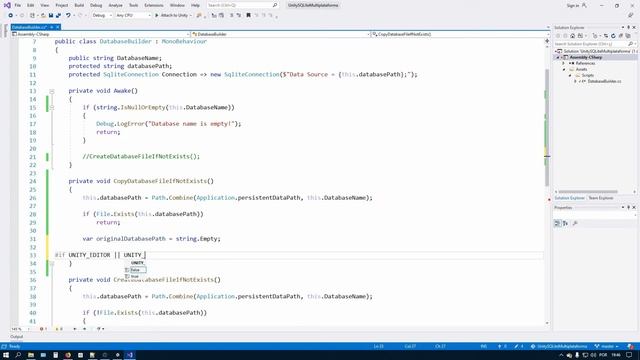The image size is (640, 360).
Task: Open the Any CPU platform dropdown
Action: tap(133, 16)
